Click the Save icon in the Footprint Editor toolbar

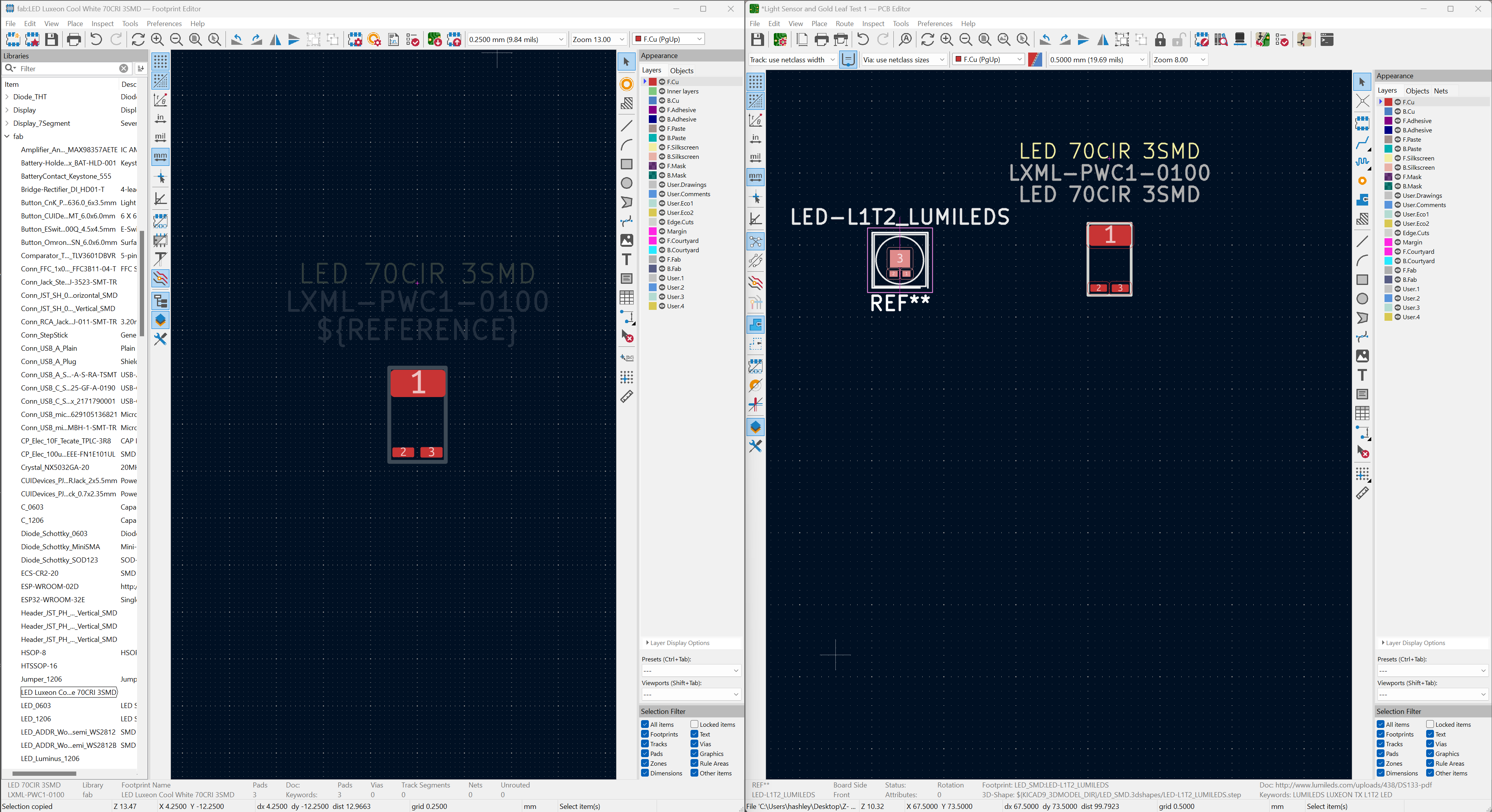(51, 39)
